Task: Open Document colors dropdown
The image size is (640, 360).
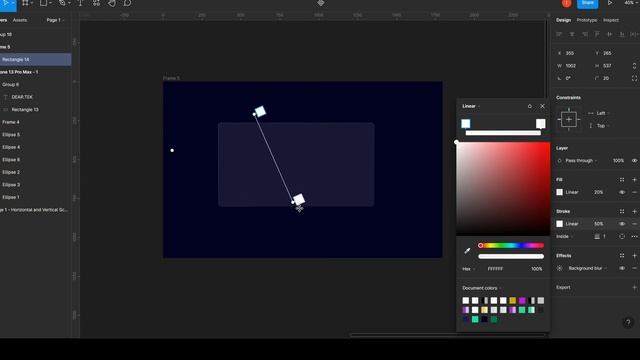Action: coord(482,288)
